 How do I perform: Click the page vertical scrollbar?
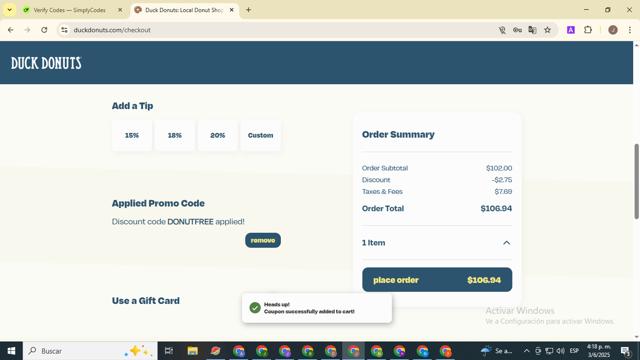pos(636,182)
